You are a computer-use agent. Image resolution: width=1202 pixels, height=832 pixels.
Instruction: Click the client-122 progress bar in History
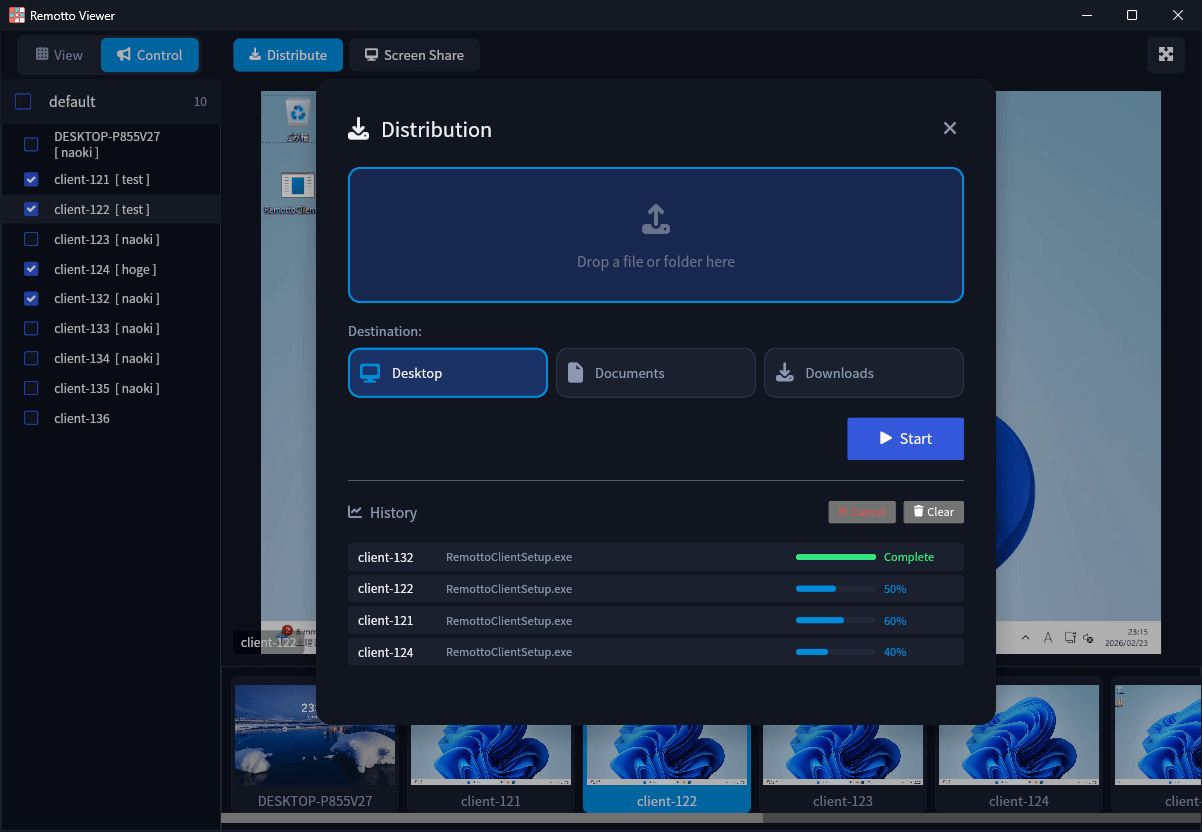point(835,589)
